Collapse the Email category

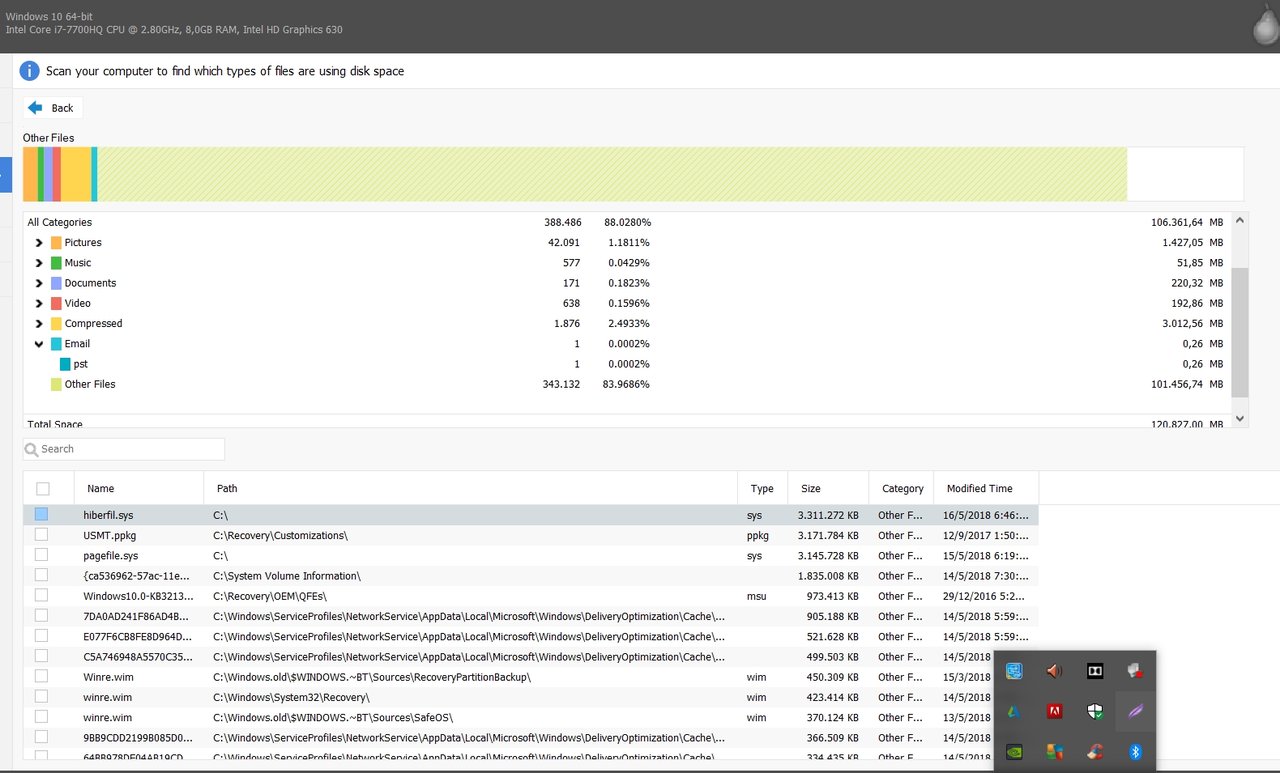coord(39,344)
